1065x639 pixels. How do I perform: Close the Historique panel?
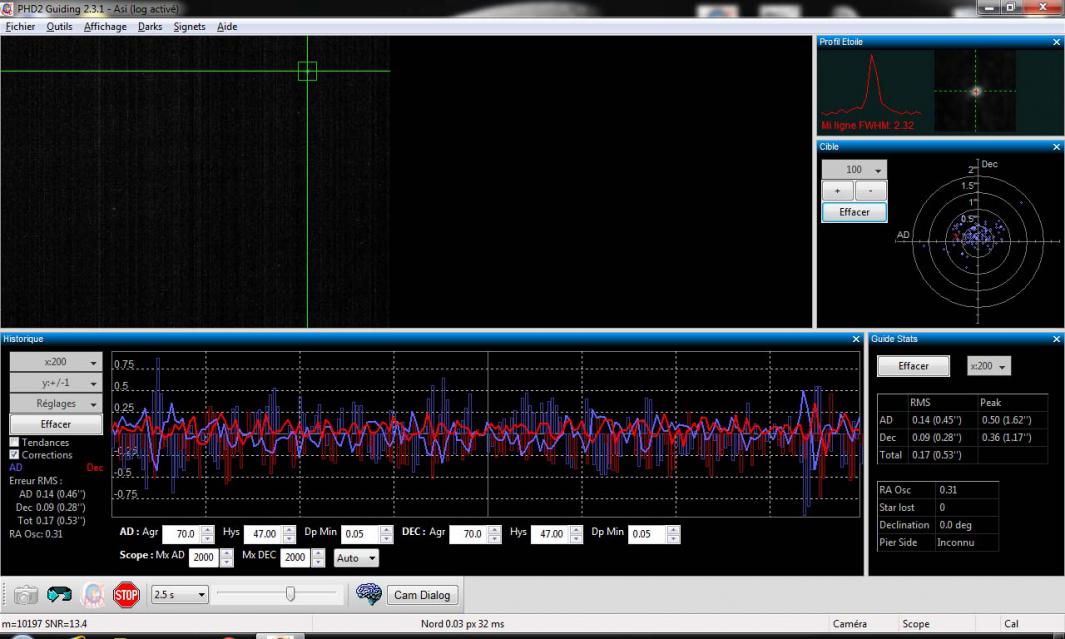tap(855, 340)
